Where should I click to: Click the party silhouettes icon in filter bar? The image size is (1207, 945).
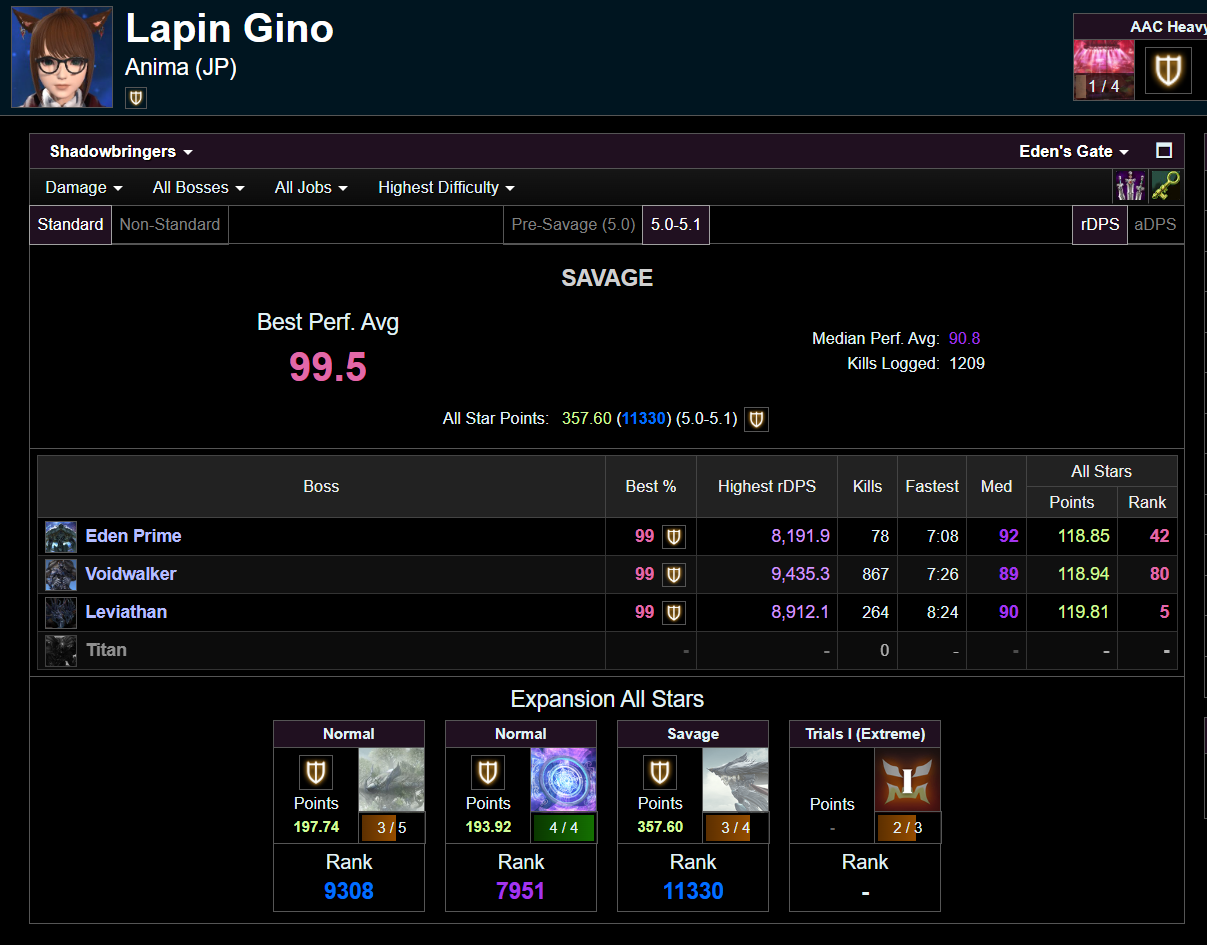[x=1130, y=186]
